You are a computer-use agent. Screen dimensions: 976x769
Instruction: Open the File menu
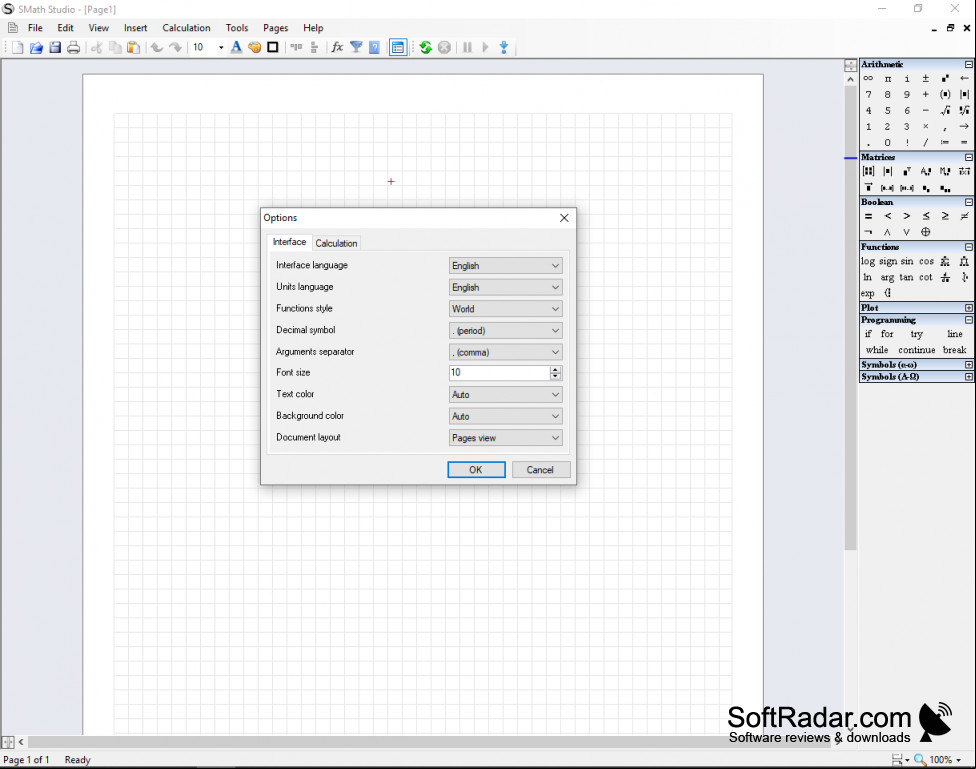[35, 28]
